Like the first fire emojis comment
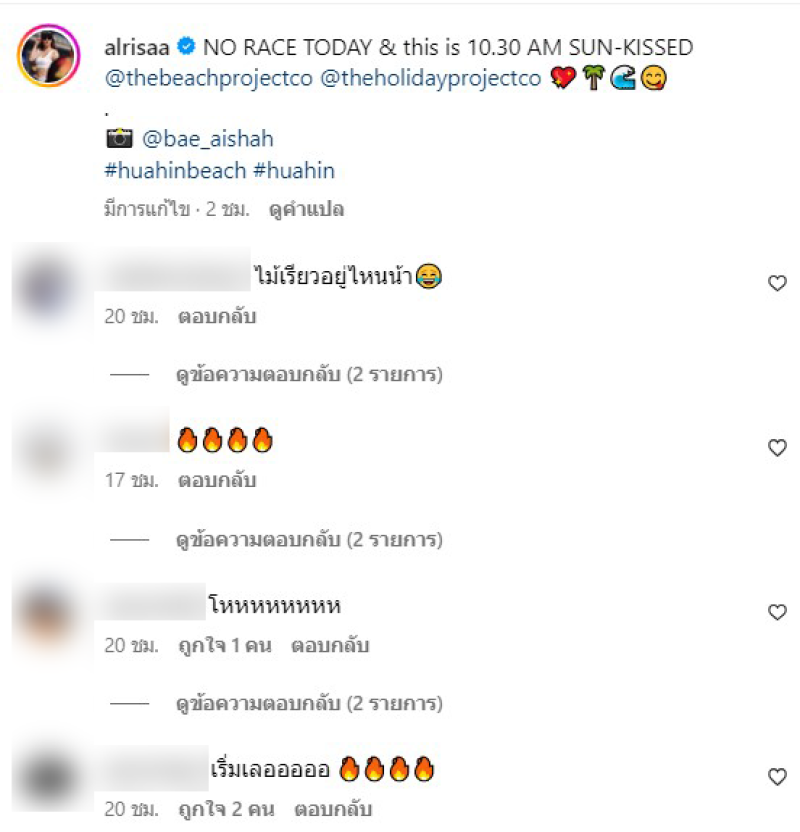The height and width of the screenshot is (832, 800). pyautogui.click(x=777, y=448)
